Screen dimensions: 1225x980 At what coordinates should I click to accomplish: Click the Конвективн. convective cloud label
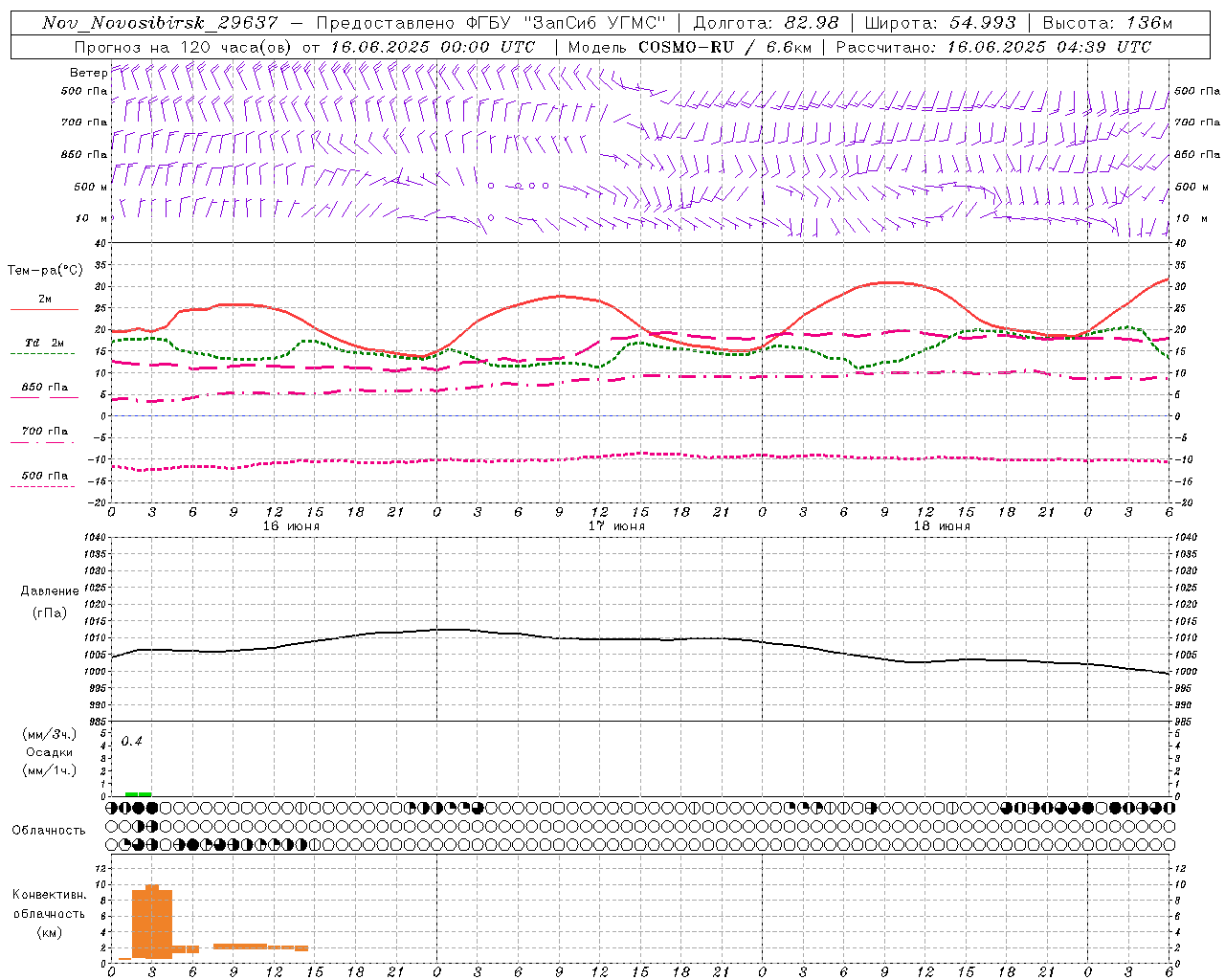pyautogui.click(x=49, y=895)
